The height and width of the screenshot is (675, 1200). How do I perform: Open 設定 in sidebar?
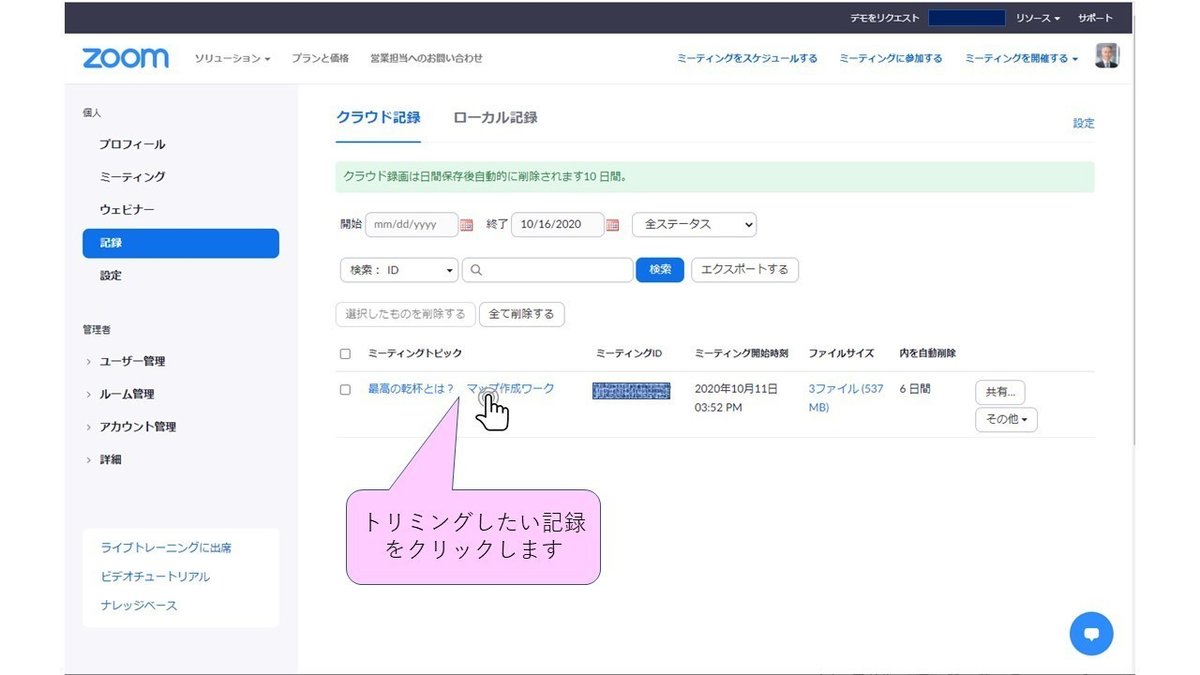(x=110, y=276)
